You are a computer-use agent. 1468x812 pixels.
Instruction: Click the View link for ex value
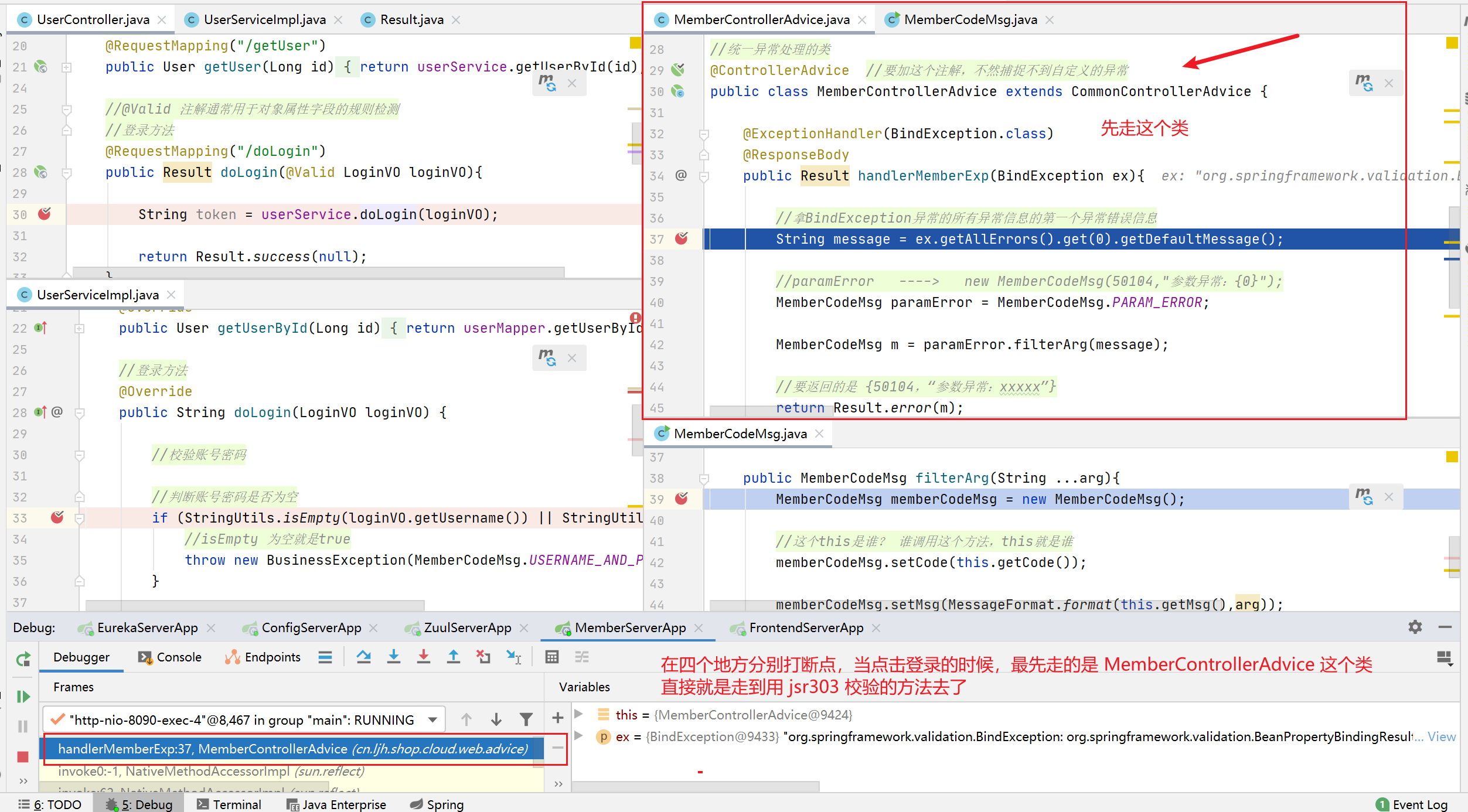pos(1441,737)
